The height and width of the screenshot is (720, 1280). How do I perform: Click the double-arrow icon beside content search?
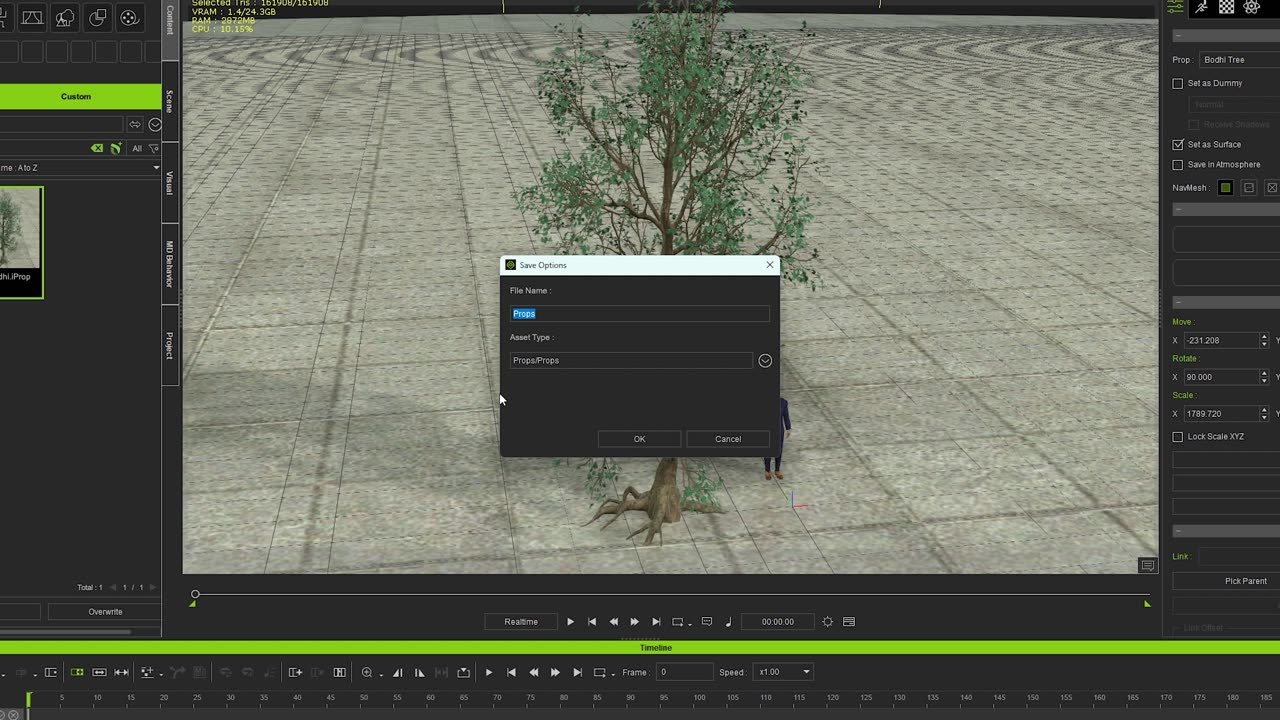click(135, 125)
